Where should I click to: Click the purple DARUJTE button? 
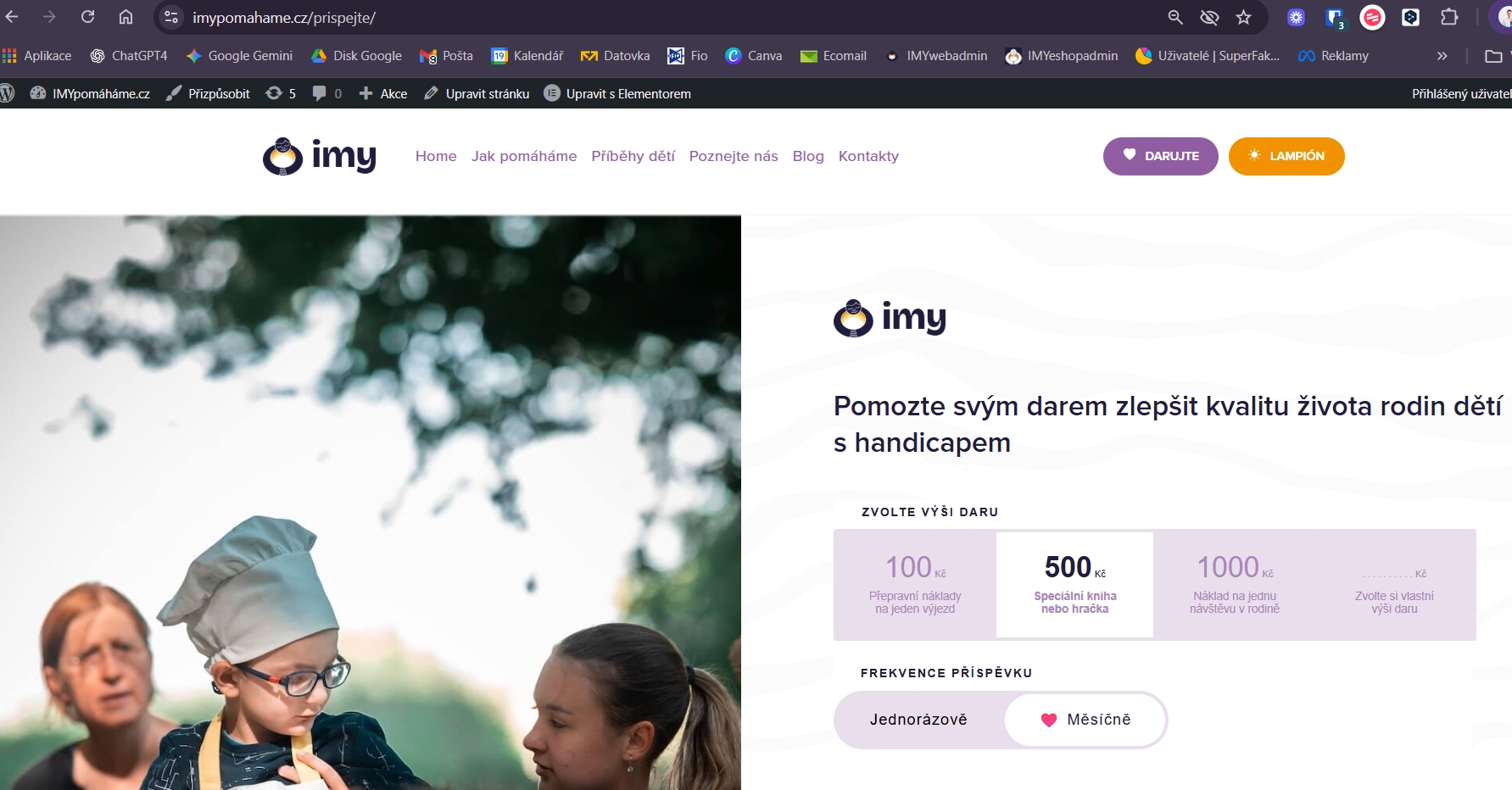(x=1160, y=156)
